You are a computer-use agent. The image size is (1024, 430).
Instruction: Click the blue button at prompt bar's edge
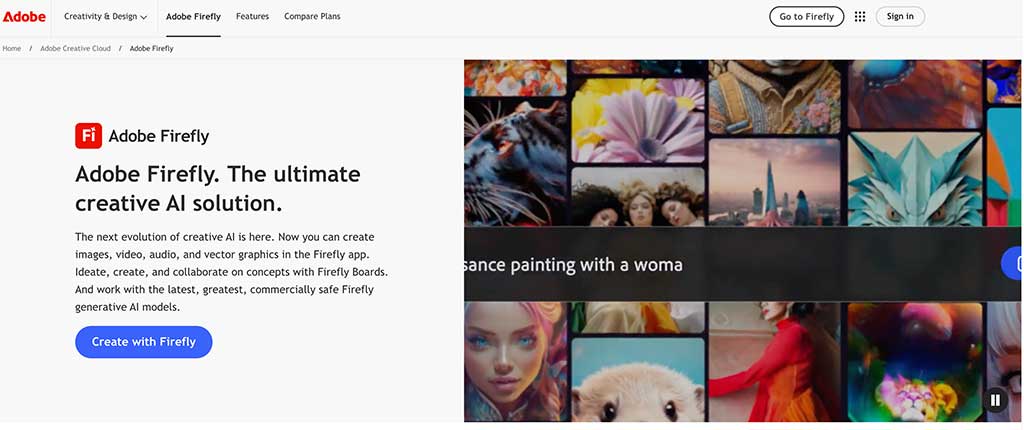tap(1012, 264)
